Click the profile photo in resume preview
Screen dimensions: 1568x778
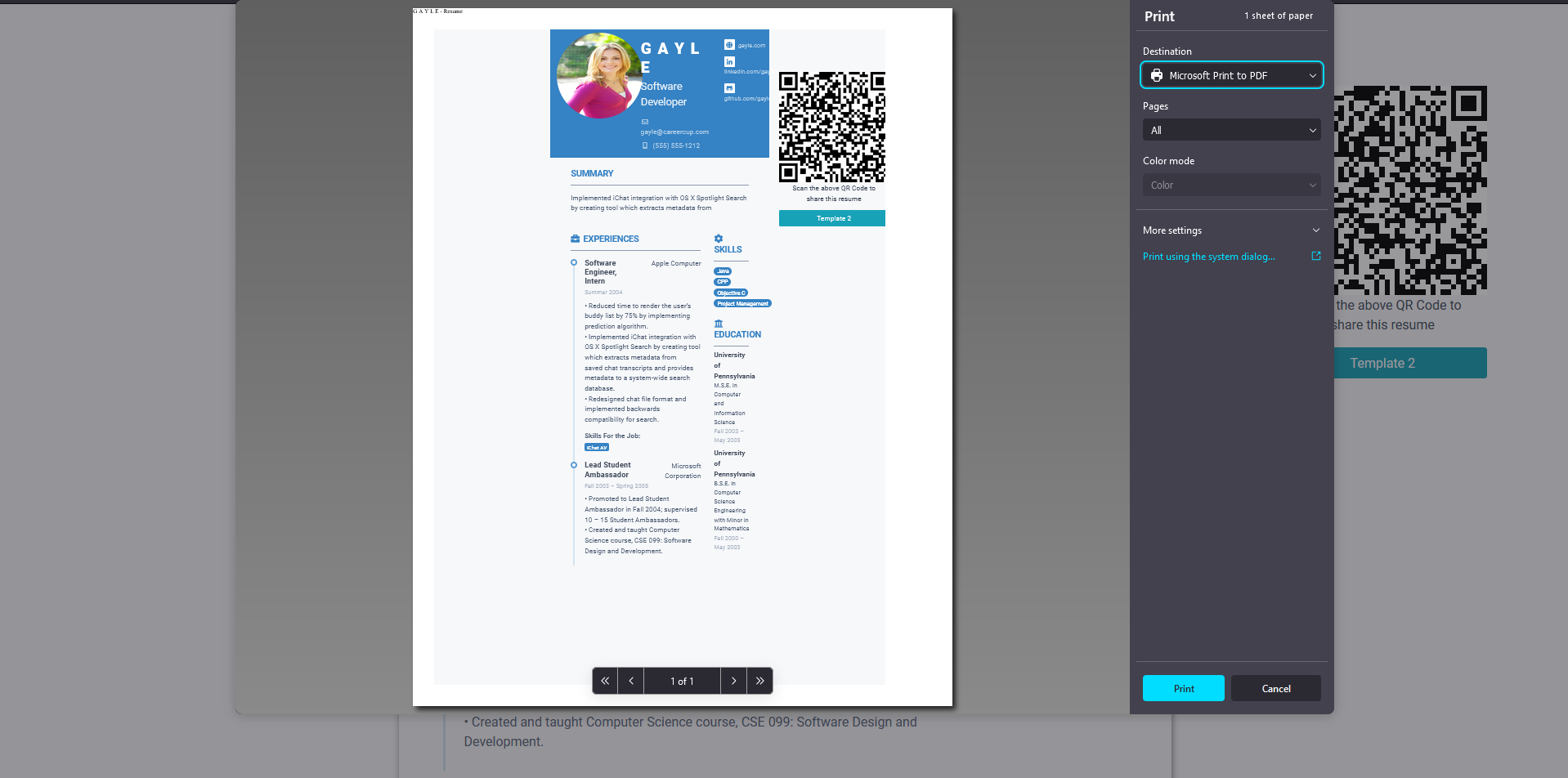pyautogui.click(x=599, y=75)
